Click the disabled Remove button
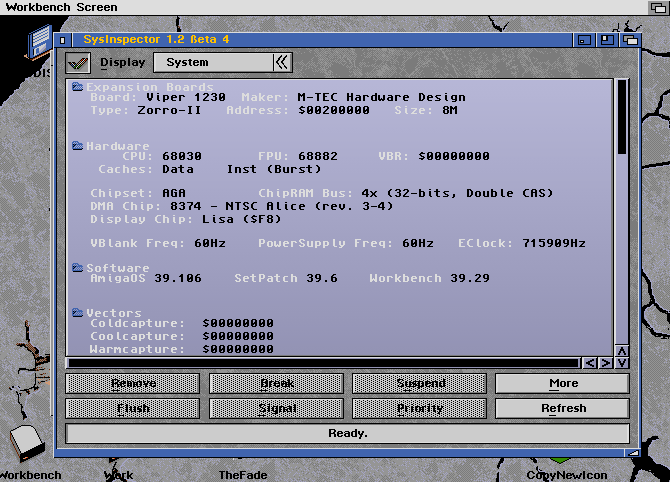 click(133, 383)
